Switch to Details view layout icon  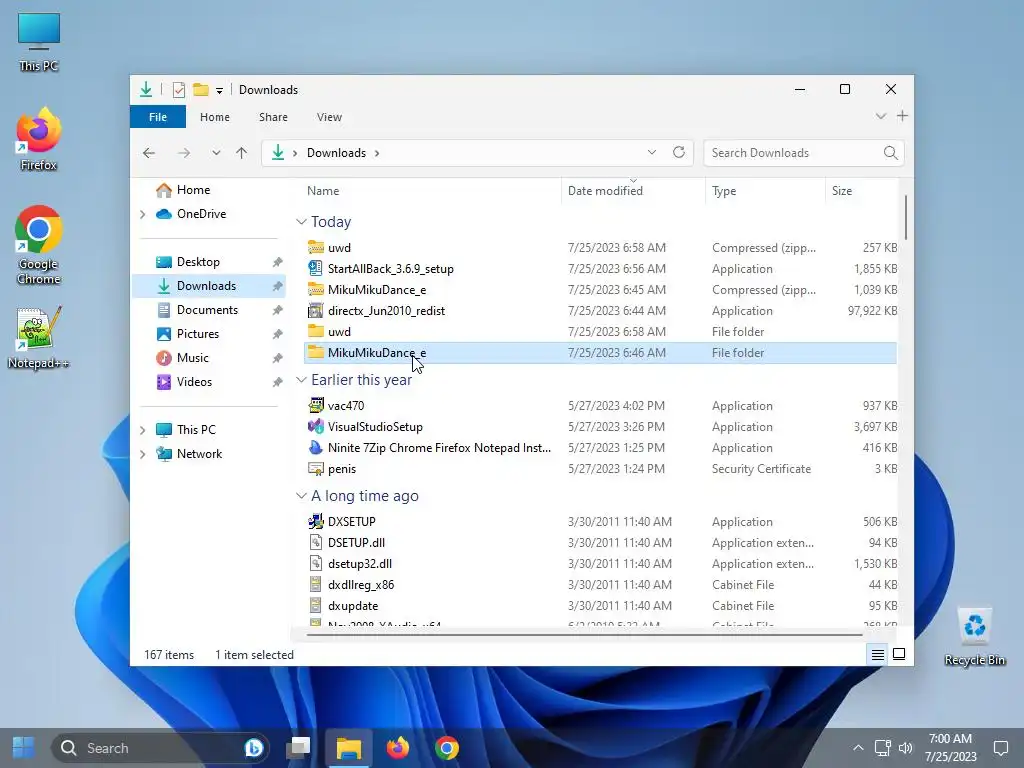878,654
